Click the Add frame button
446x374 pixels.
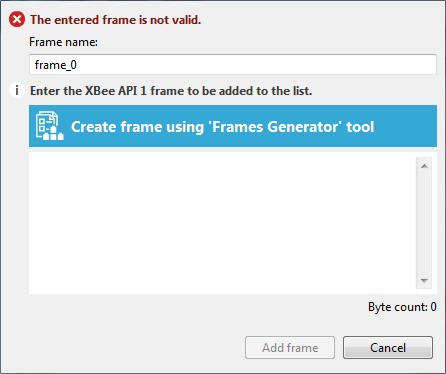tap(290, 347)
